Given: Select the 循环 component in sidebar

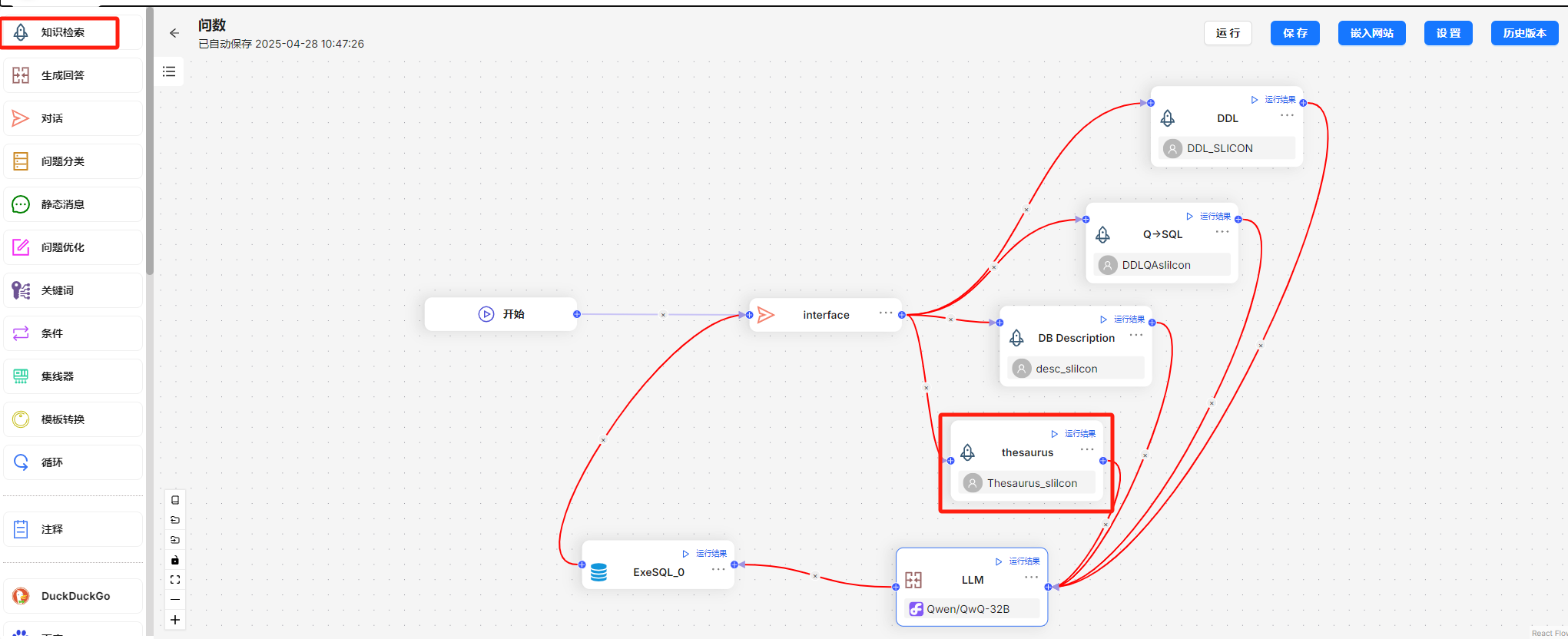Looking at the screenshot, I should [72, 462].
